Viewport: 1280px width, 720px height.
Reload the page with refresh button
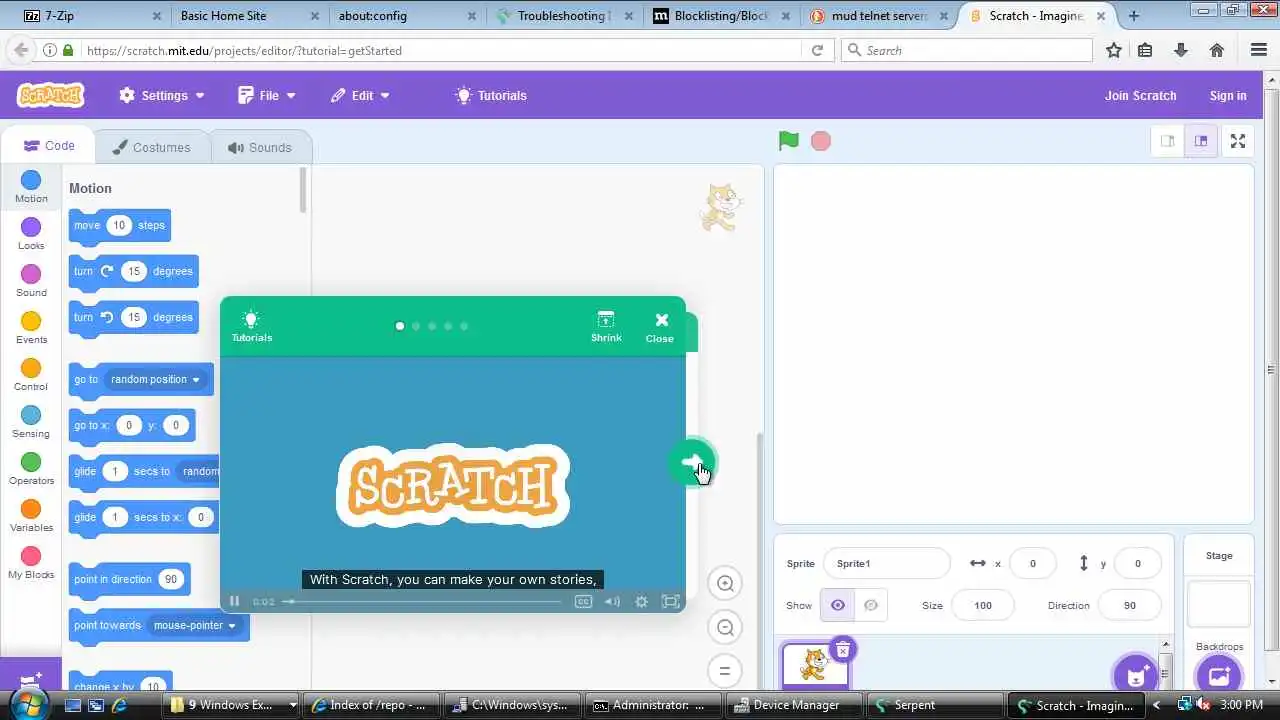click(817, 50)
